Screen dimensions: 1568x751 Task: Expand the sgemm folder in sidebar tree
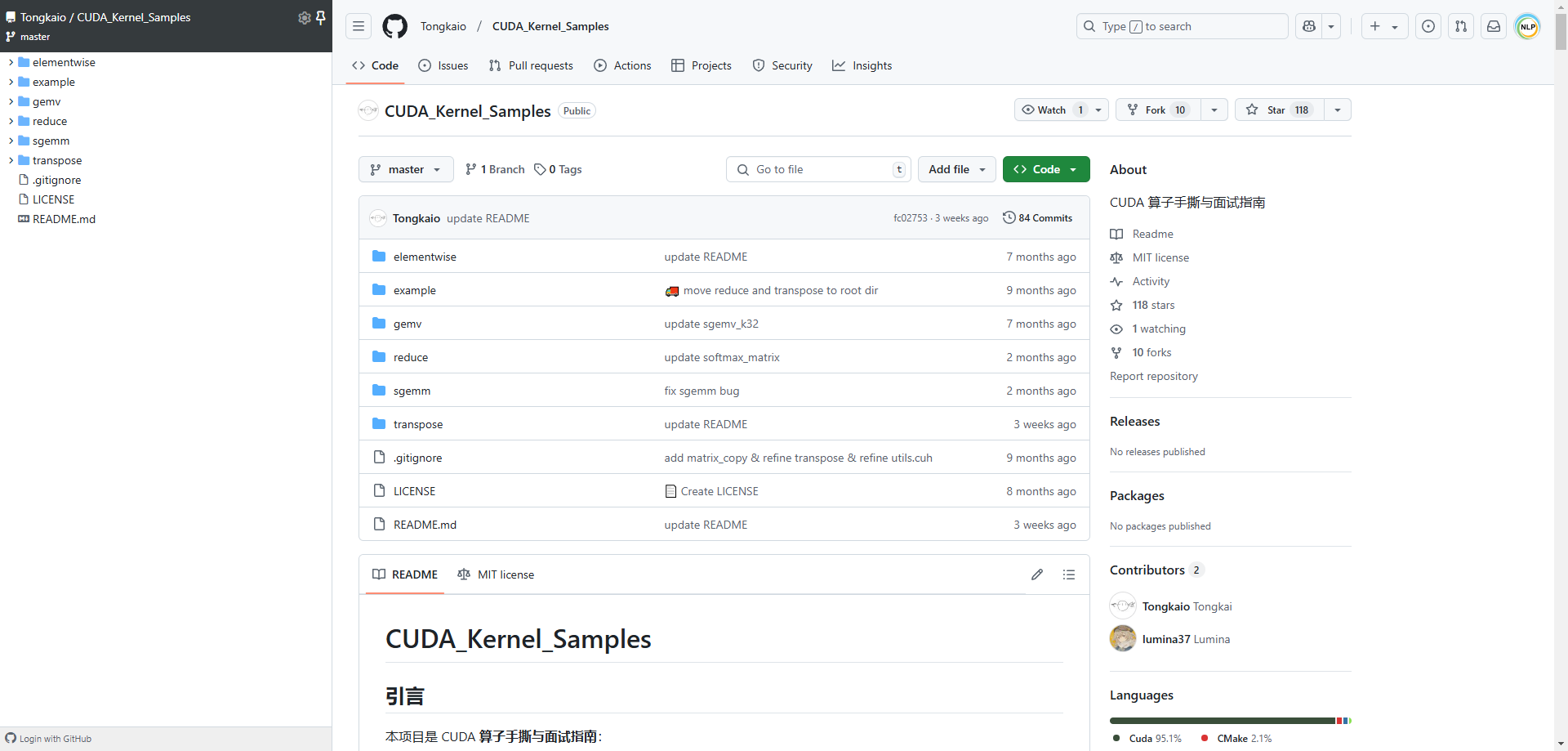point(11,141)
